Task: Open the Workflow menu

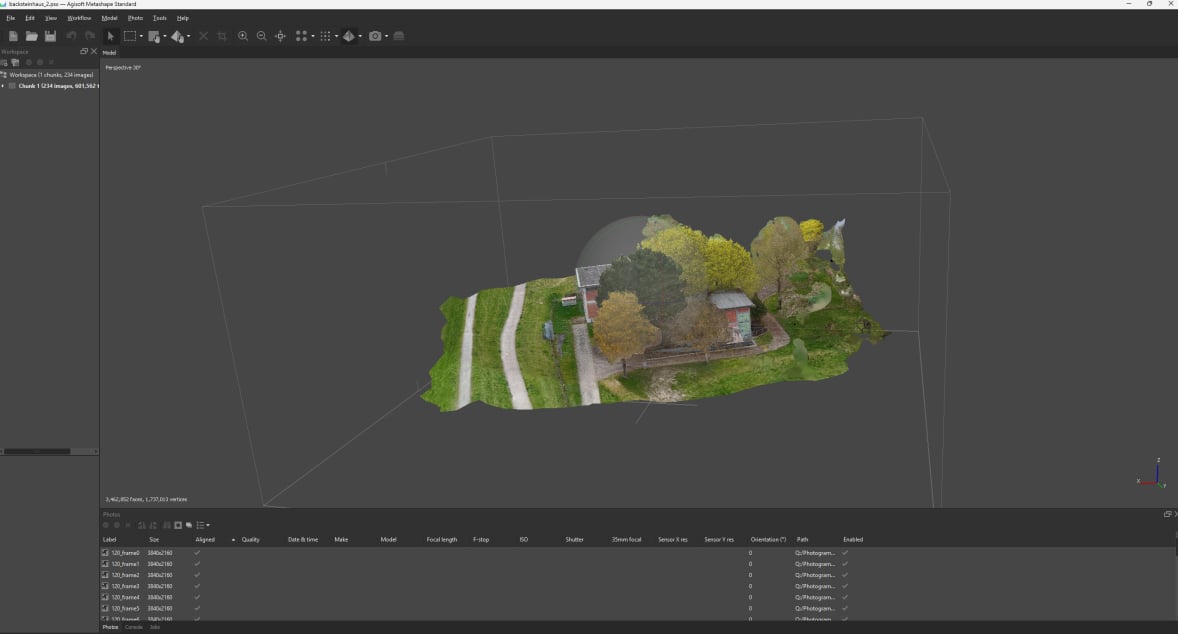Action: click(x=79, y=18)
